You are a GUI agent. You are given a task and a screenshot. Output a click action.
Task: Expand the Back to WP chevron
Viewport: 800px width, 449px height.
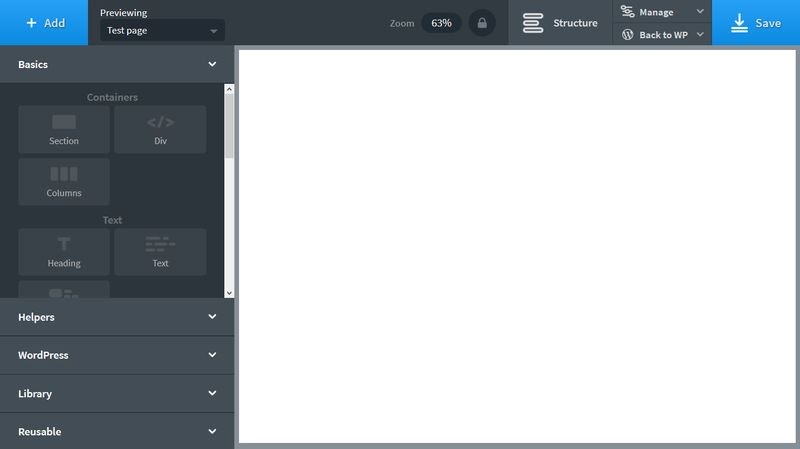click(700, 34)
